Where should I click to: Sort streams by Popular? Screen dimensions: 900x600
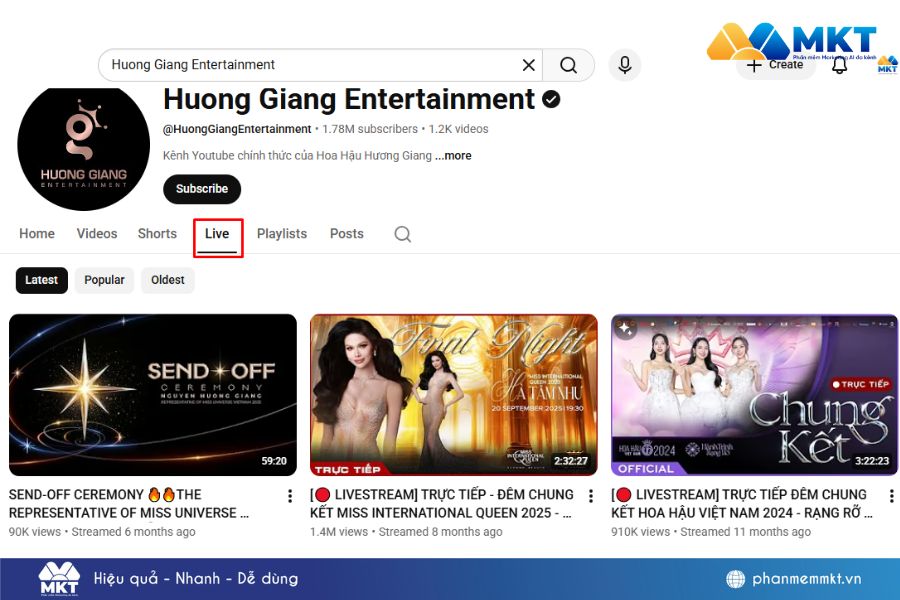[104, 280]
